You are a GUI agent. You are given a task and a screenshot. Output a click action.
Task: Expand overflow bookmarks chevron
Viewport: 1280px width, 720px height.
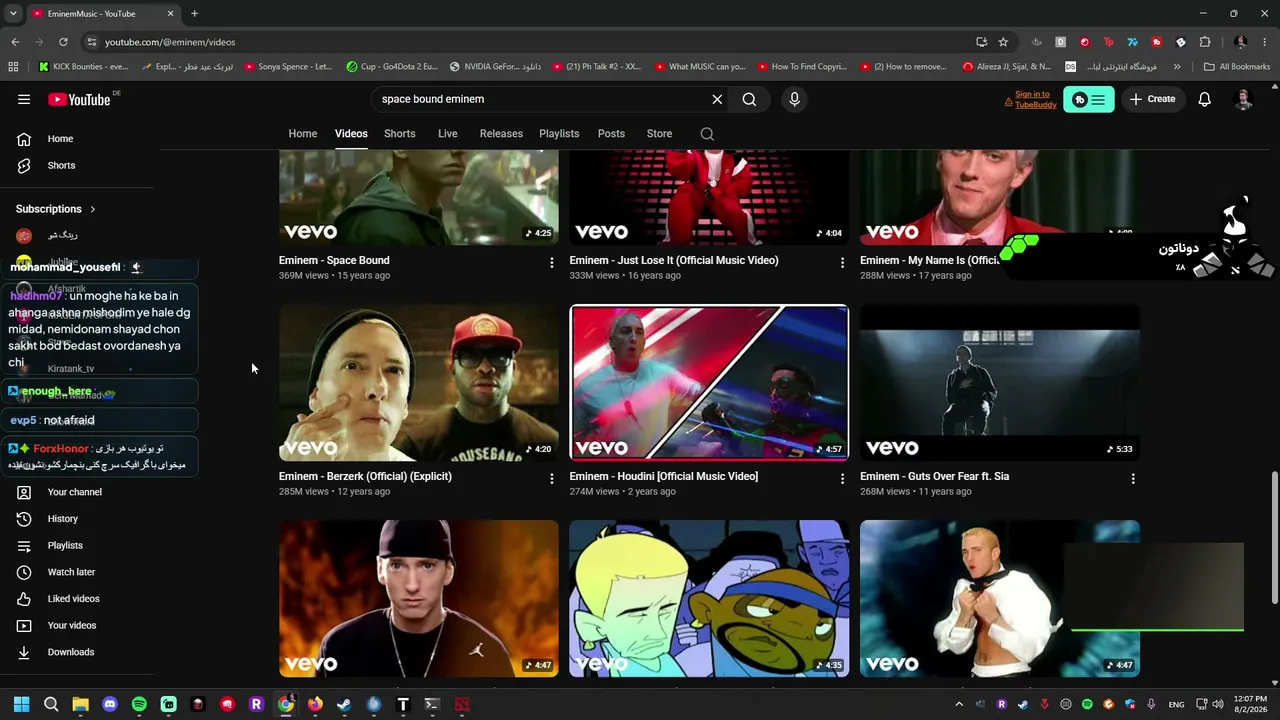[1177, 67]
